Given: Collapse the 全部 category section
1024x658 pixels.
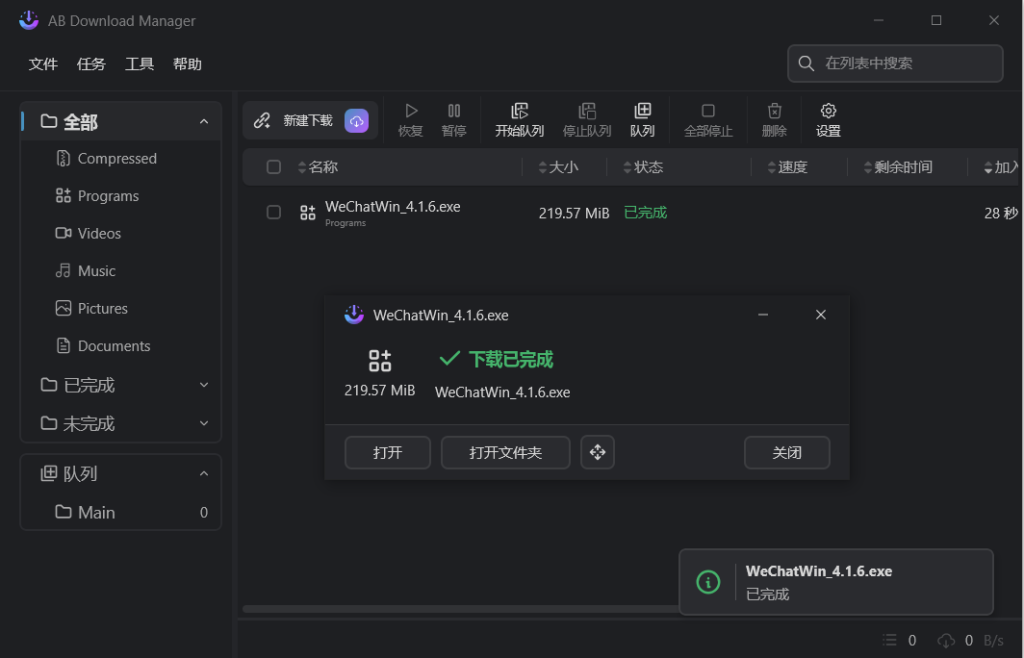Looking at the screenshot, I should pos(204,122).
